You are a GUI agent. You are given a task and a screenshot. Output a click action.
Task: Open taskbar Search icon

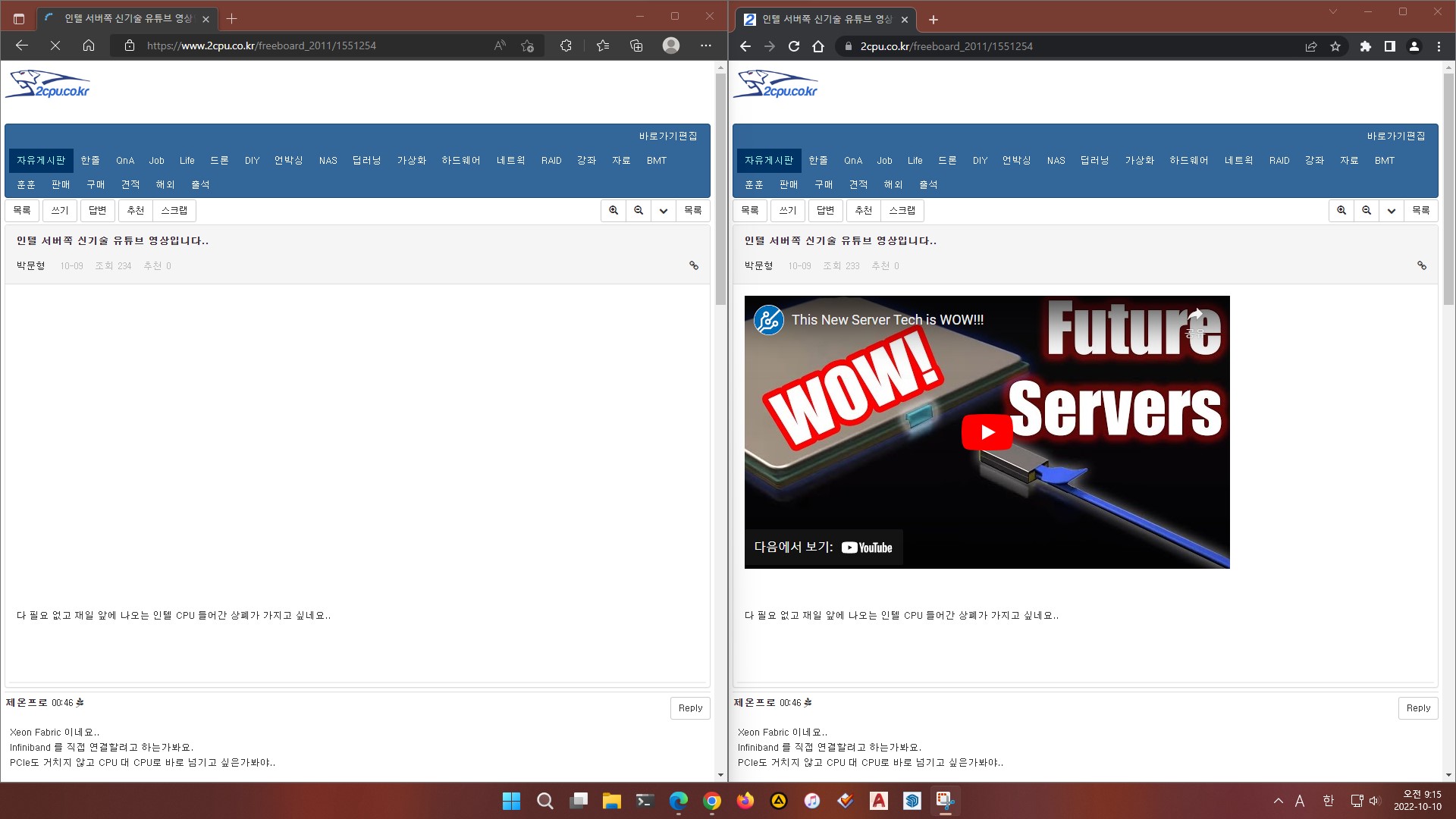pyautogui.click(x=544, y=801)
